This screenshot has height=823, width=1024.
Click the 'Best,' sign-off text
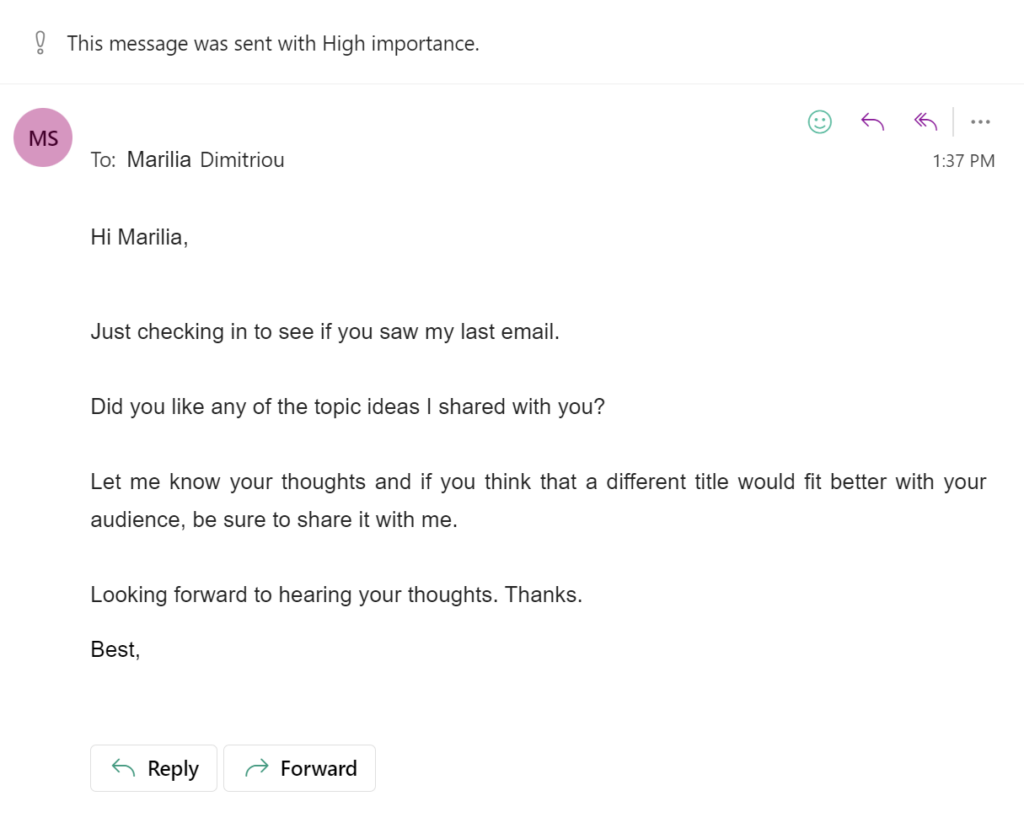[x=114, y=649]
